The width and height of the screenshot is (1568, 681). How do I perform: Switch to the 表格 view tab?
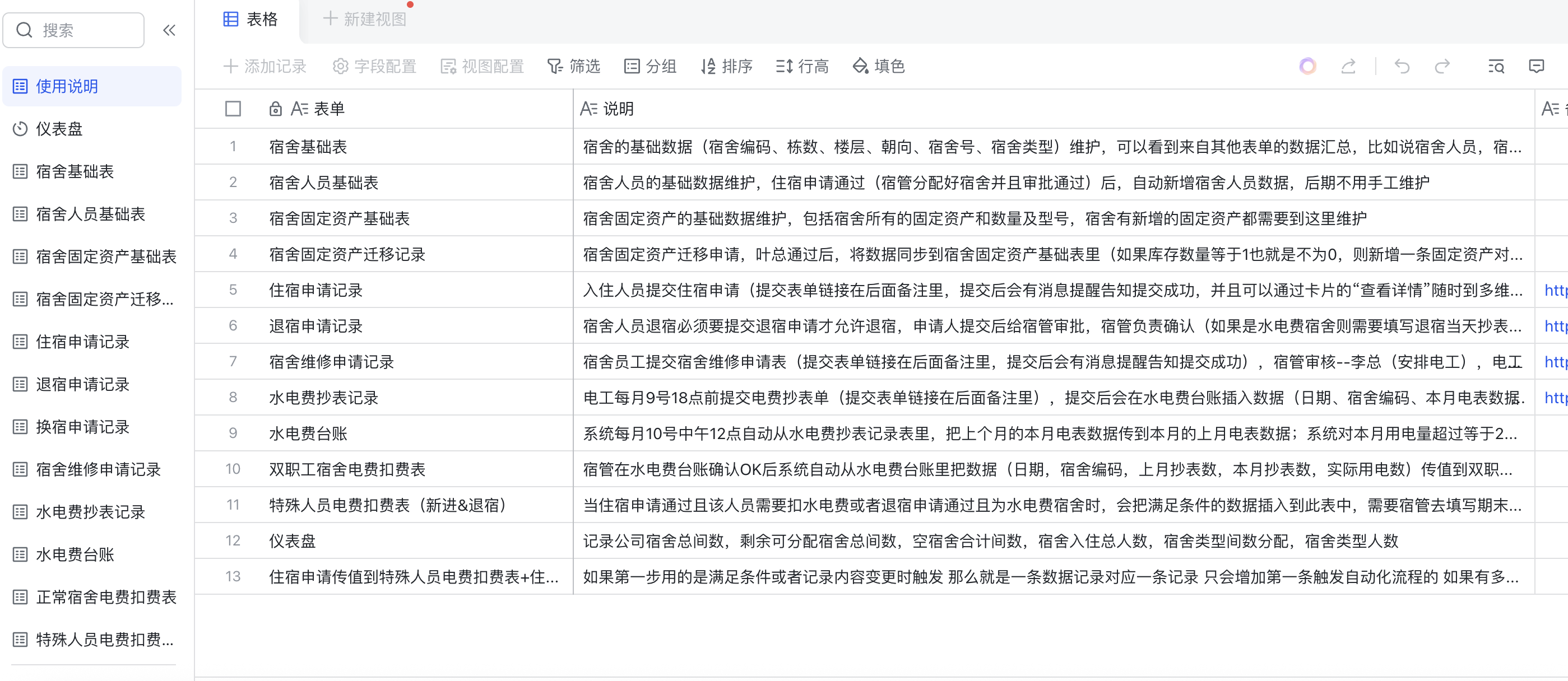click(x=251, y=20)
